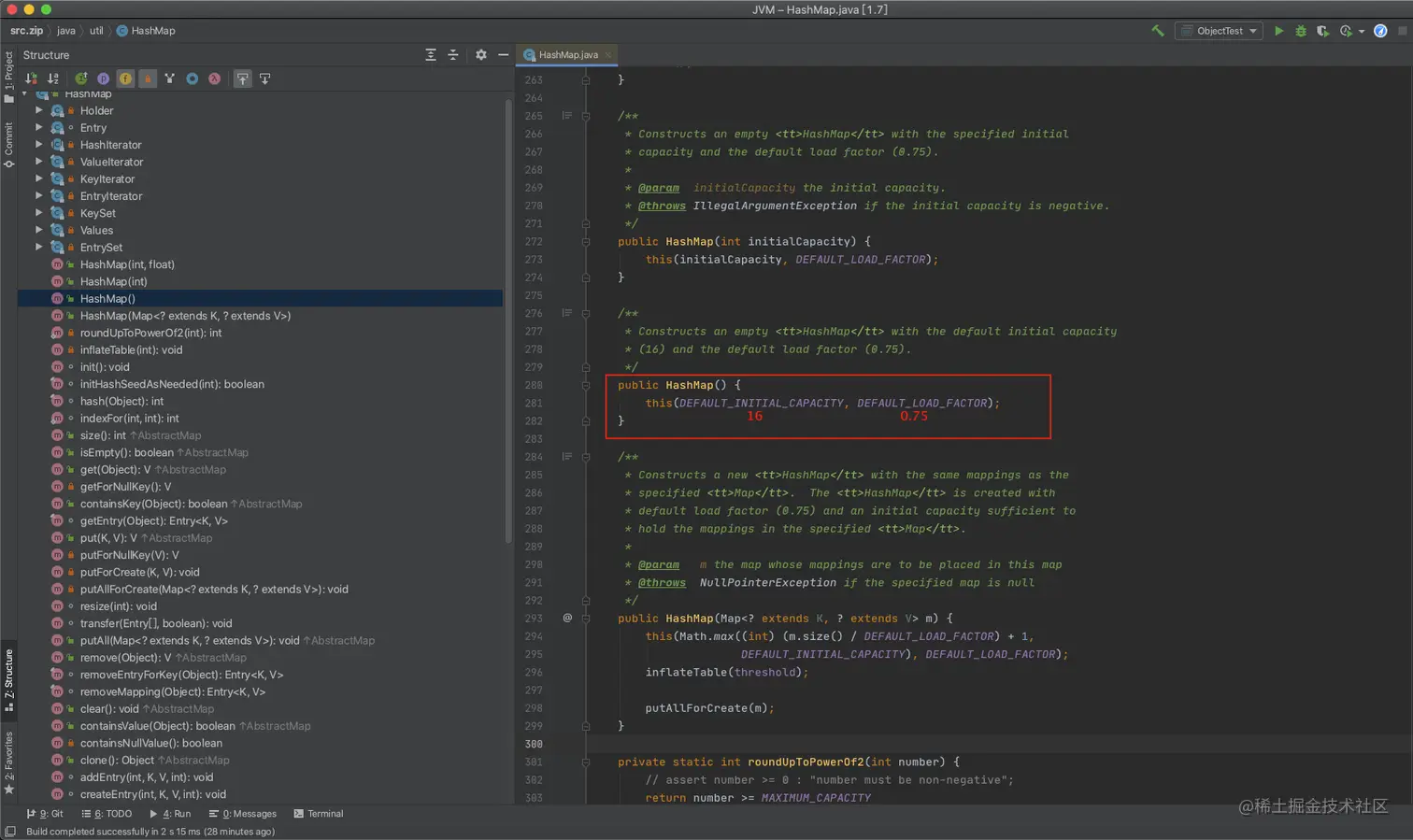Click src.zip breadcrumb

[x=26, y=31]
